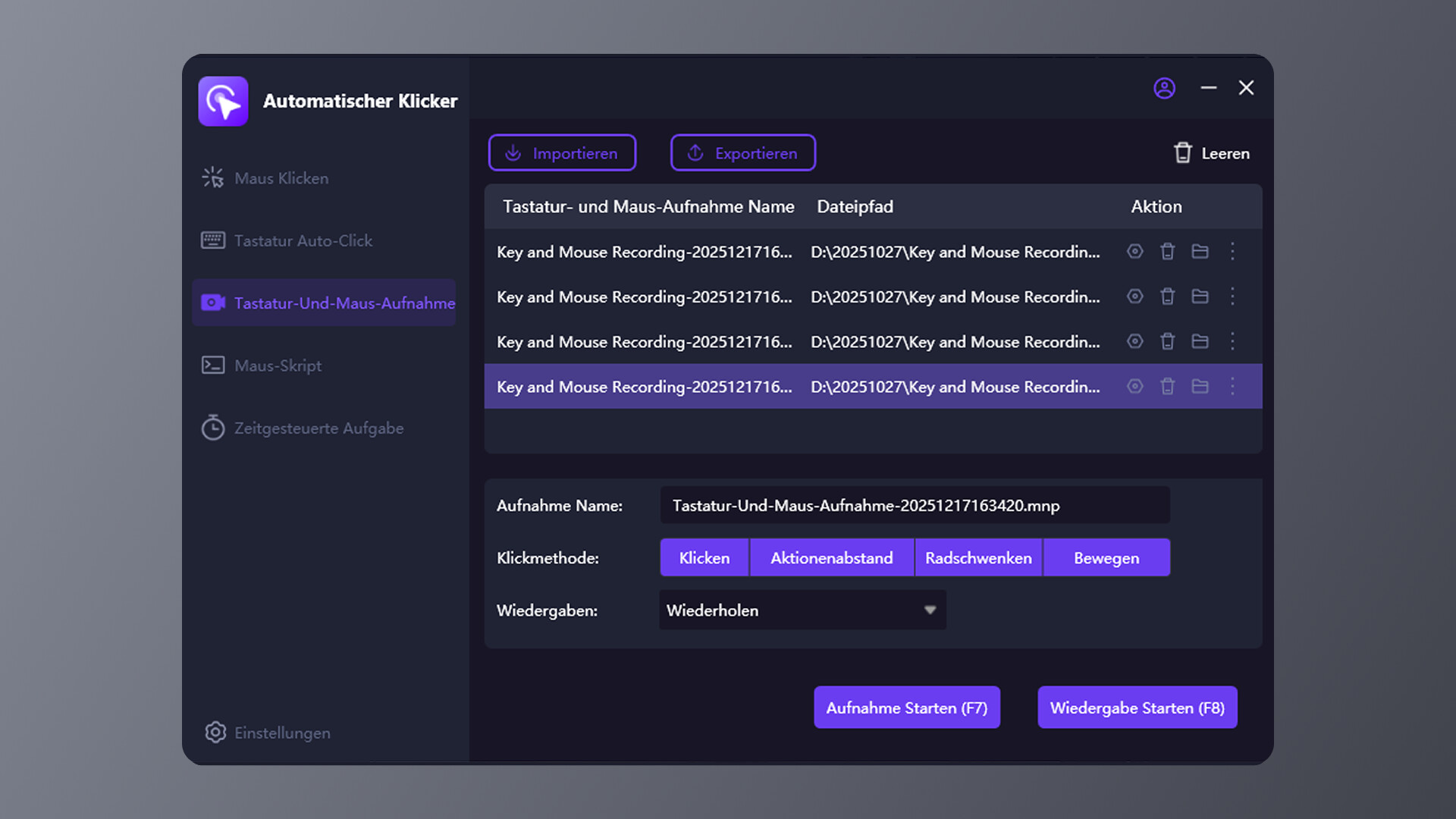Viewport: 1456px width, 819px height.
Task: Open three-dot menu of fourth recording
Action: 1232,387
